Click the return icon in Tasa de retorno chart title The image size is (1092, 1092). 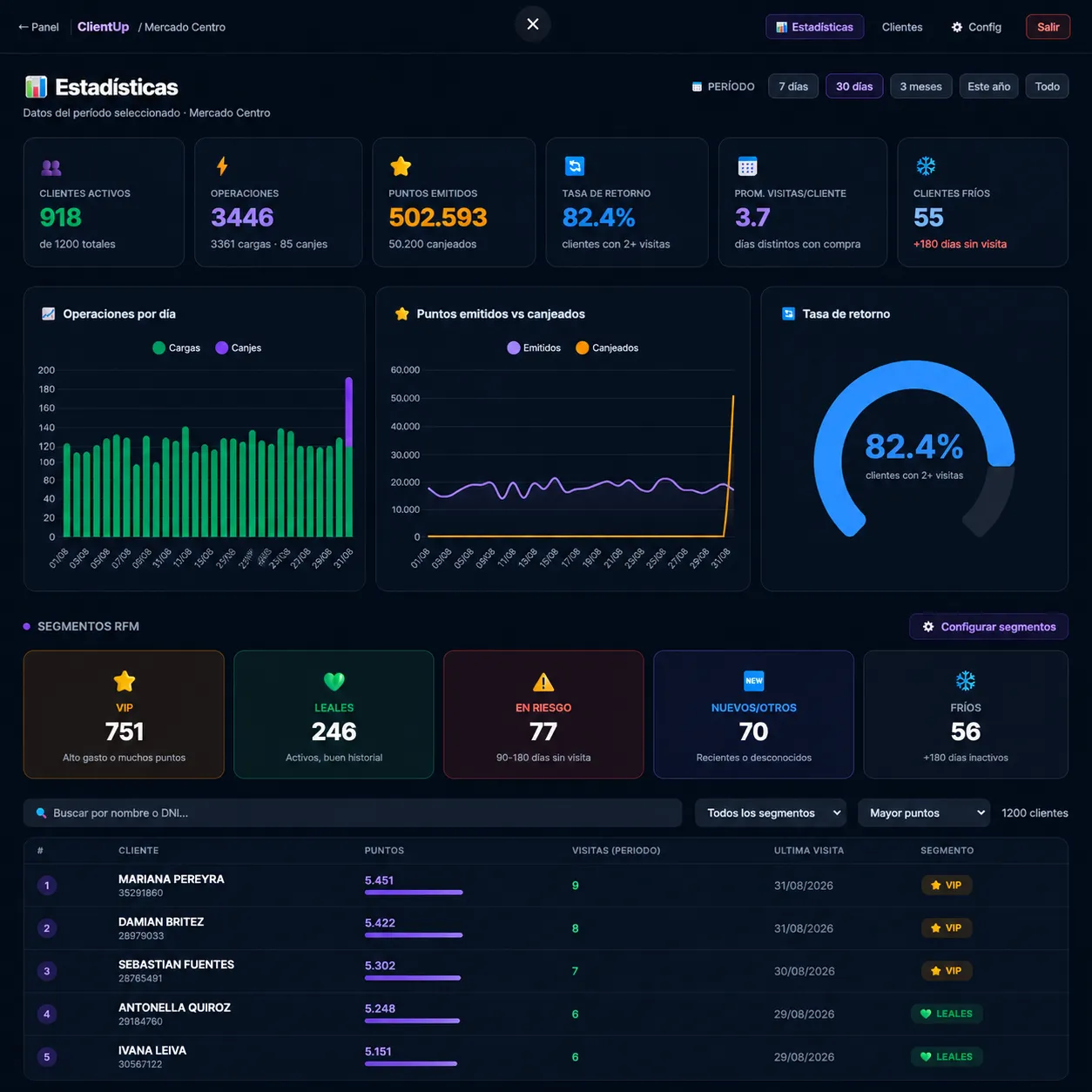pos(788,313)
